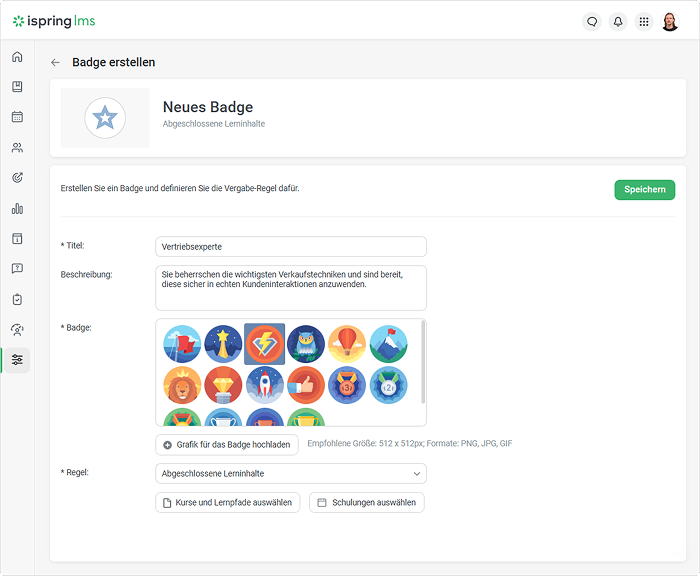The width and height of the screenshot is (700, 576).
Task: Select the thumbs up badge
Action: click(306, 385)
